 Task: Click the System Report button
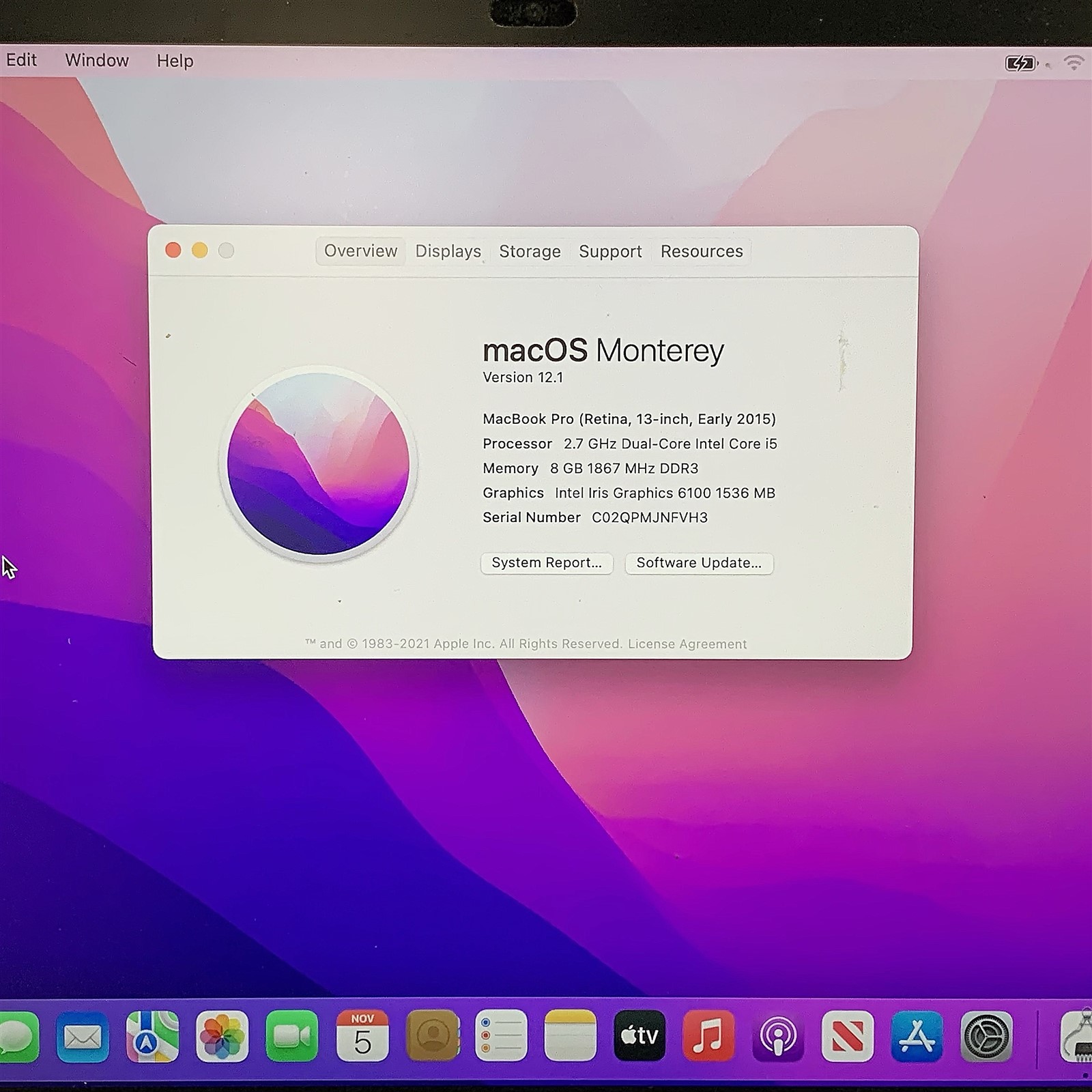(546, 563)
